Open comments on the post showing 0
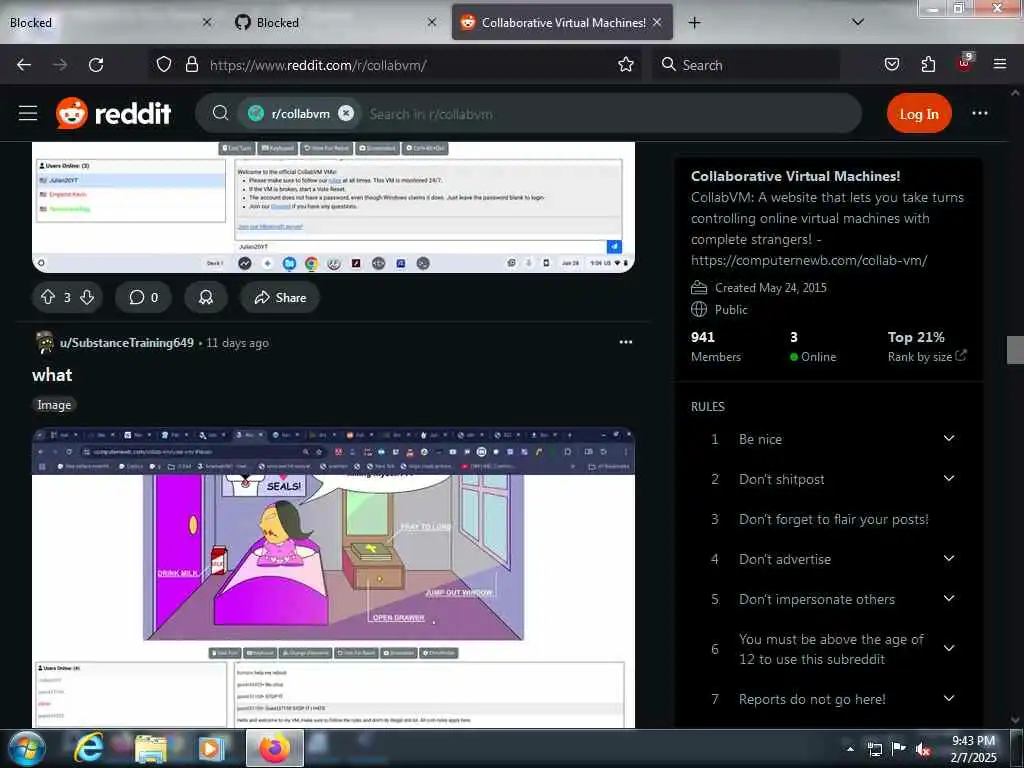Screen dimensions: 1024x768 pyautogui.click(x=144, y=298)
